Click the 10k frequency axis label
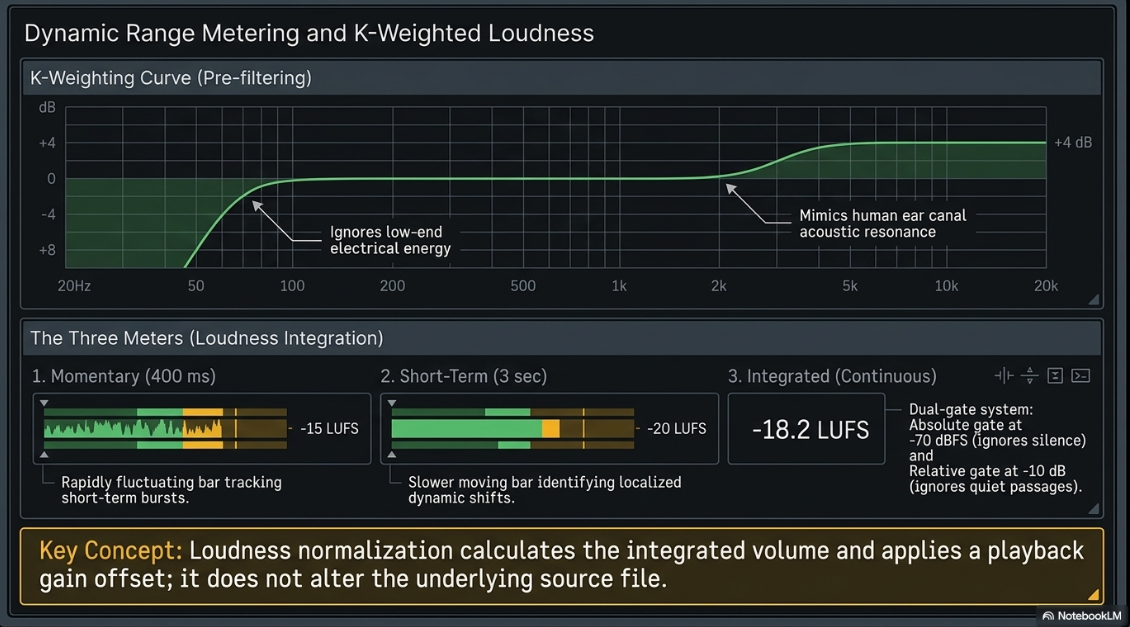This screenshot has height=627, width=1130. tap(946, 286)
